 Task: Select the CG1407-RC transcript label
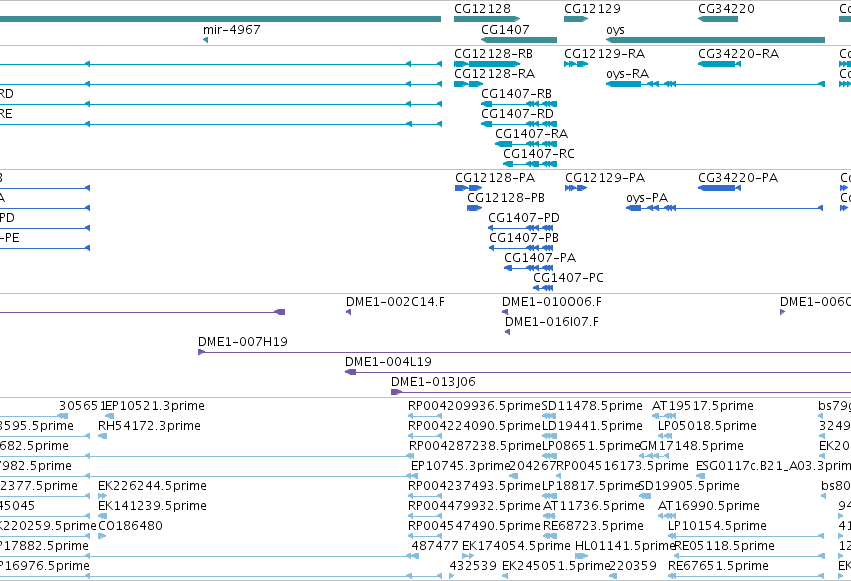point(539,154)
